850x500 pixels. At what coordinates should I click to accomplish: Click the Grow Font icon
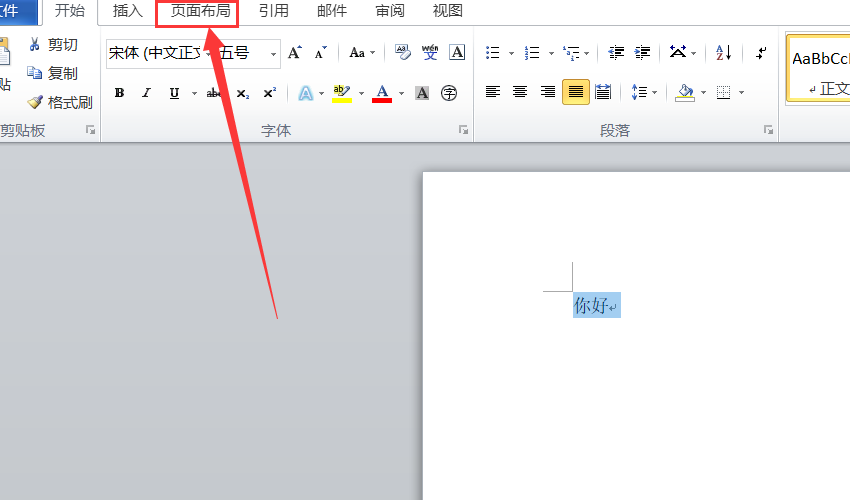tap(294, 53)
